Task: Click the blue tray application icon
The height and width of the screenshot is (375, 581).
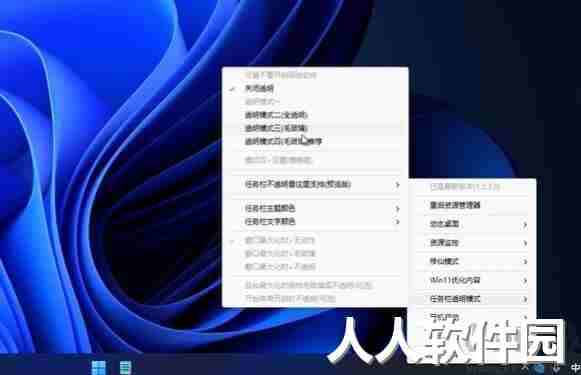Action: 540,367
